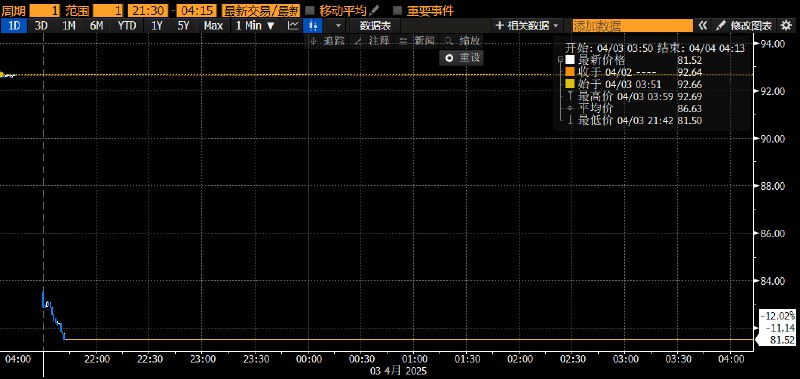This screenshot has height=379, width=800.
Task: Click the 开始: 04/03 03:50 legend header
Action: [x=655, y=48]
